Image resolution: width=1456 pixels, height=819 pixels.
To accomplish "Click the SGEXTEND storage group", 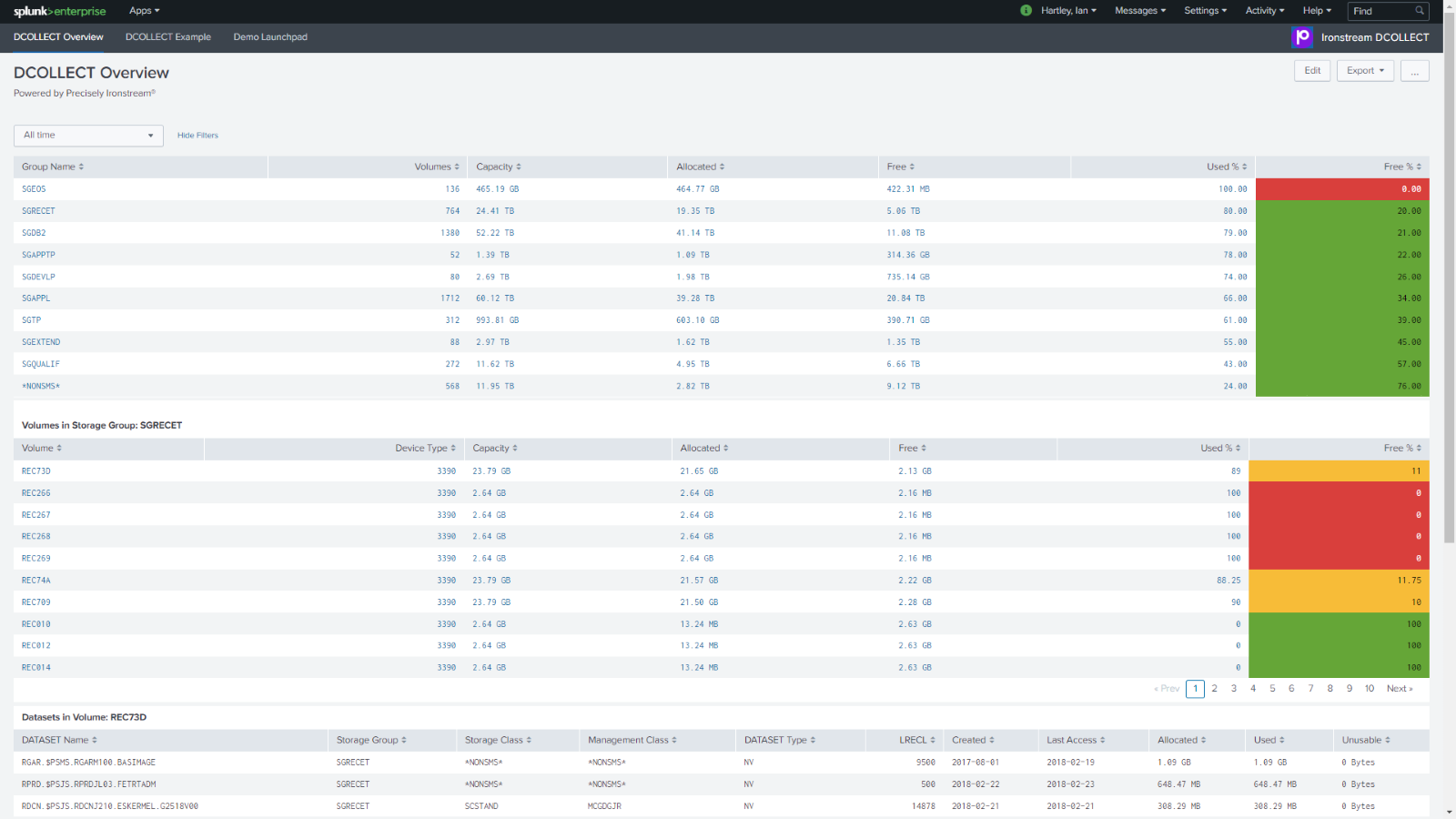I will pyautogui.click(x=41, y=342).
